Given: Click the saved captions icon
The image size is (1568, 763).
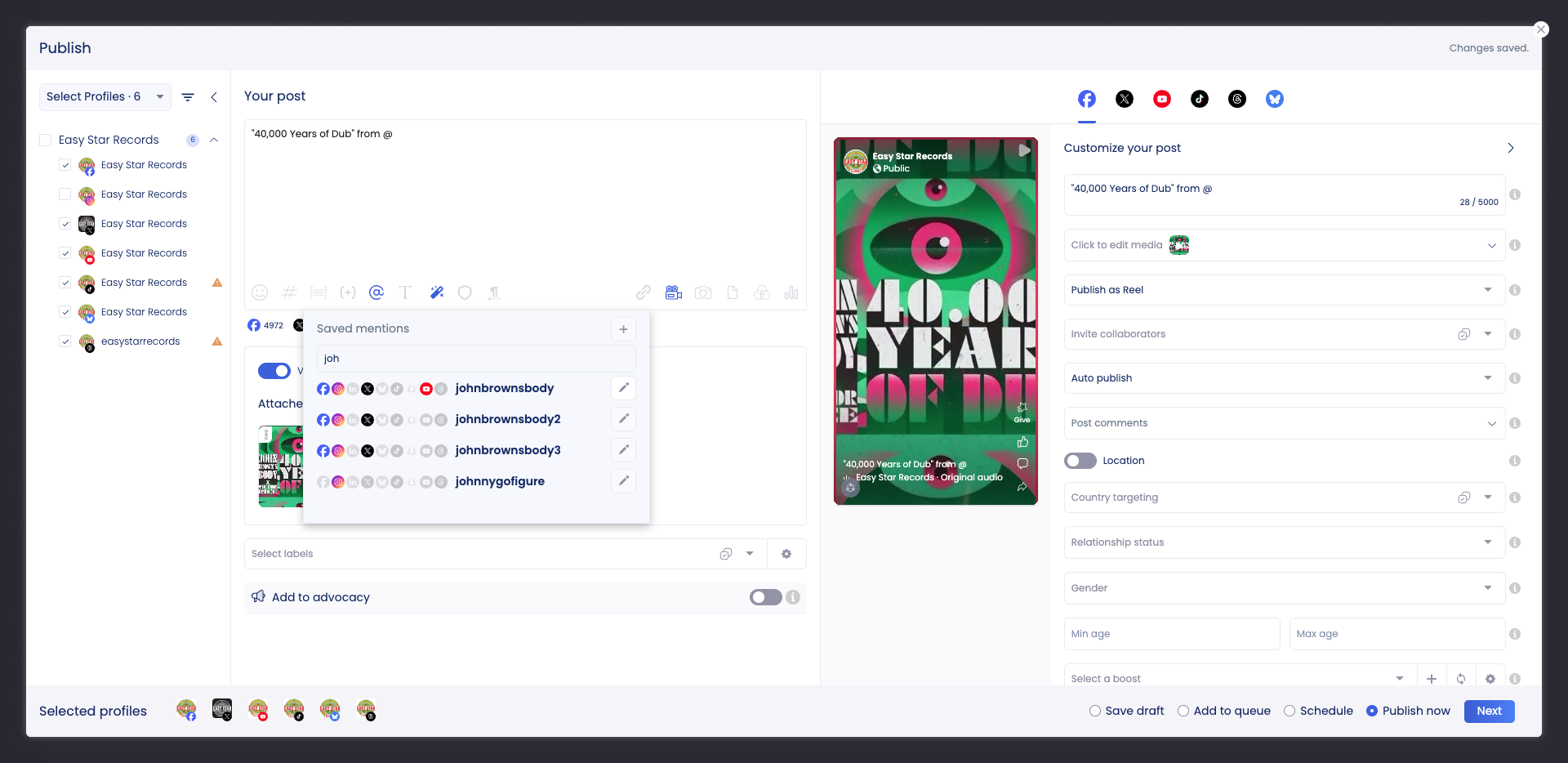Looking at the screenshot, I should point(318,292).
